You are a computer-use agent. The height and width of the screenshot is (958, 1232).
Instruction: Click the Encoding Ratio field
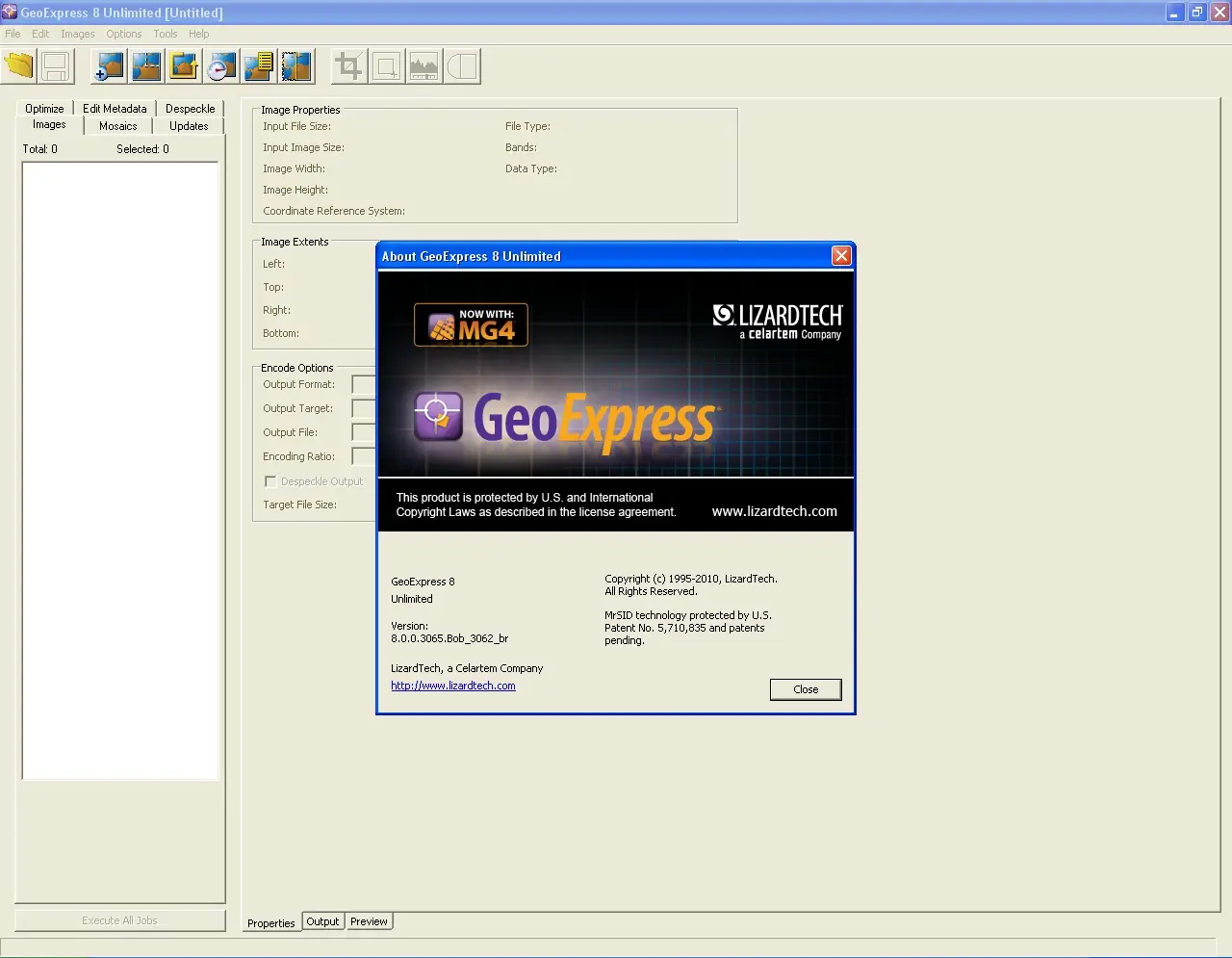364,456
